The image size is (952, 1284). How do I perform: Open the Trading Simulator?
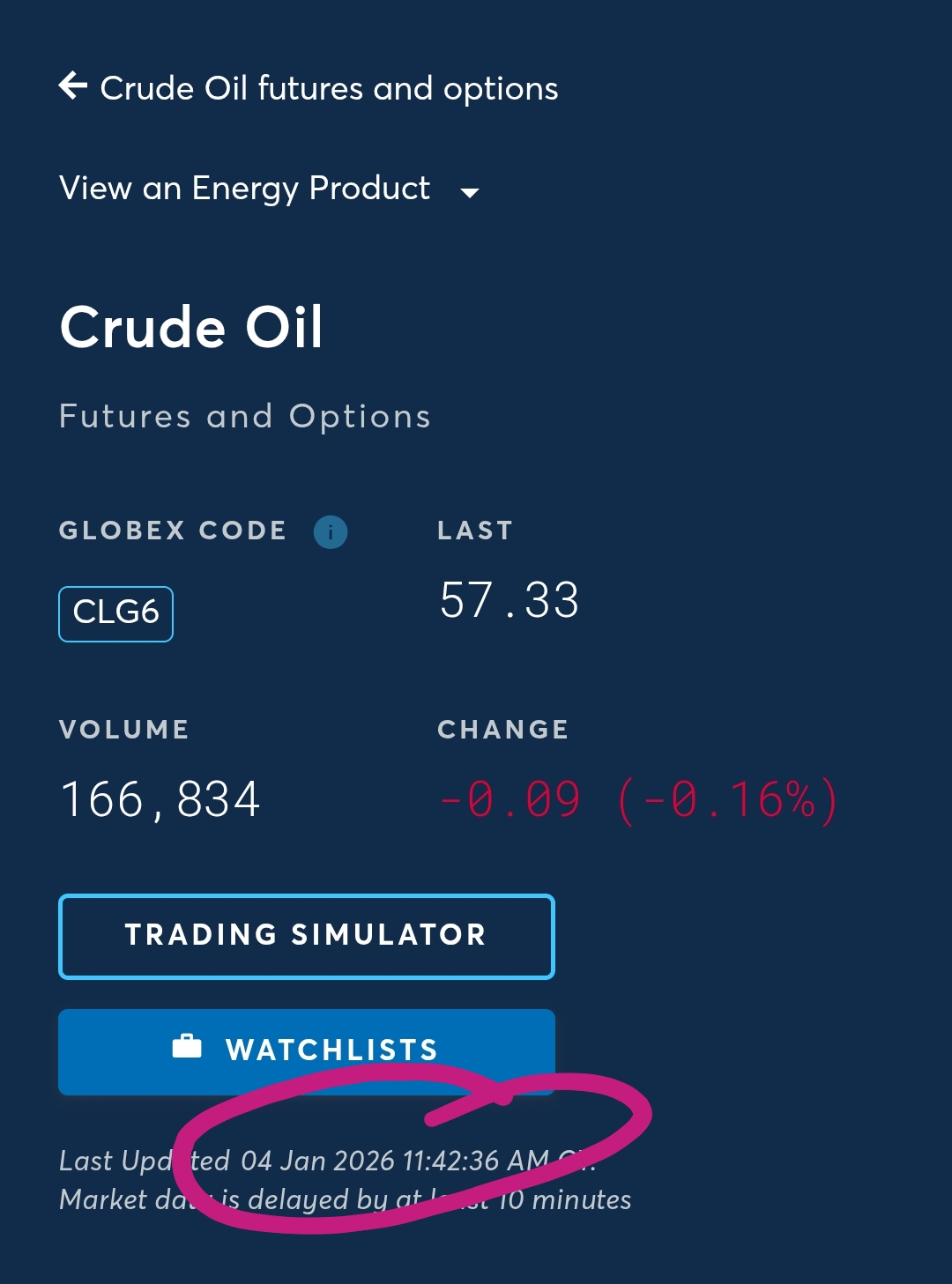point(306,936)
